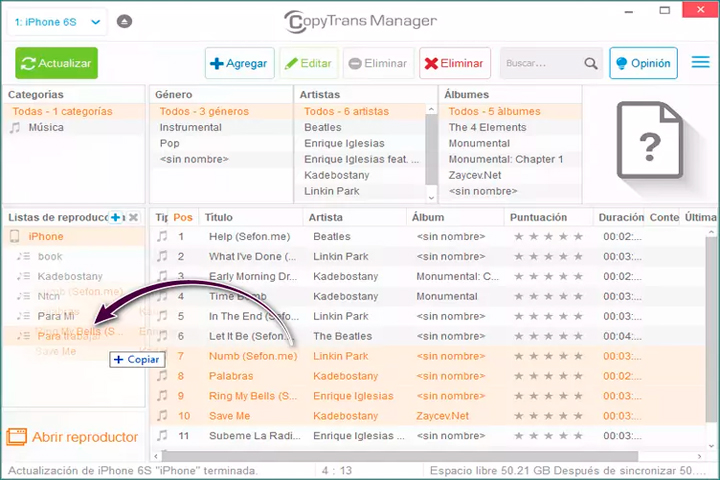Delete playlist with the x icon
The width and height of the screenshot is (720, 480).
(134, 217)
